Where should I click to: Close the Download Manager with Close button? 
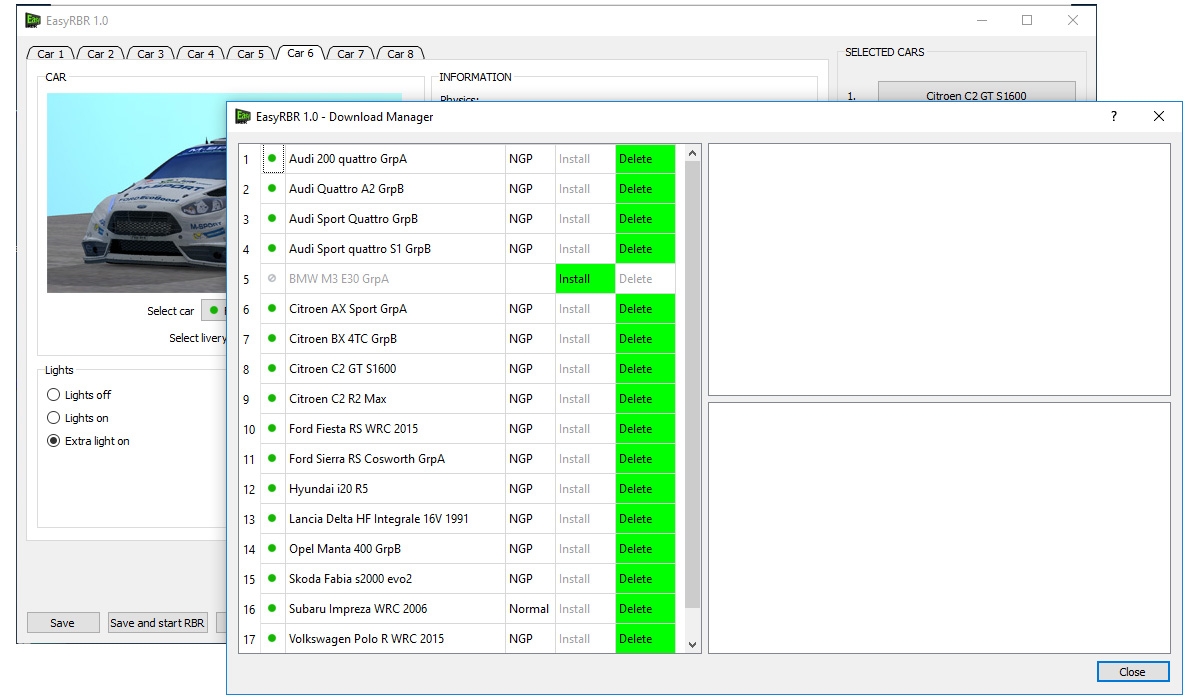(1133, 672)
